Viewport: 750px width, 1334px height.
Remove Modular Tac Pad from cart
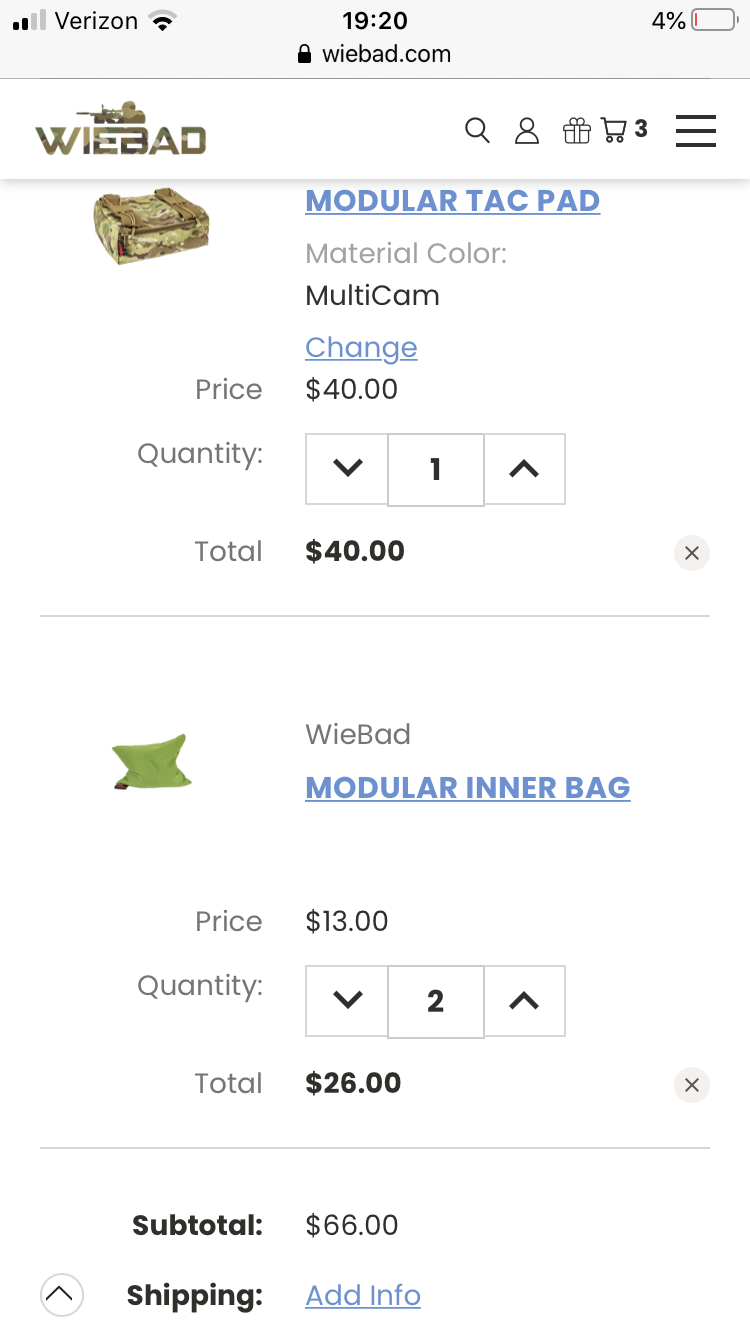click(691, 552)
